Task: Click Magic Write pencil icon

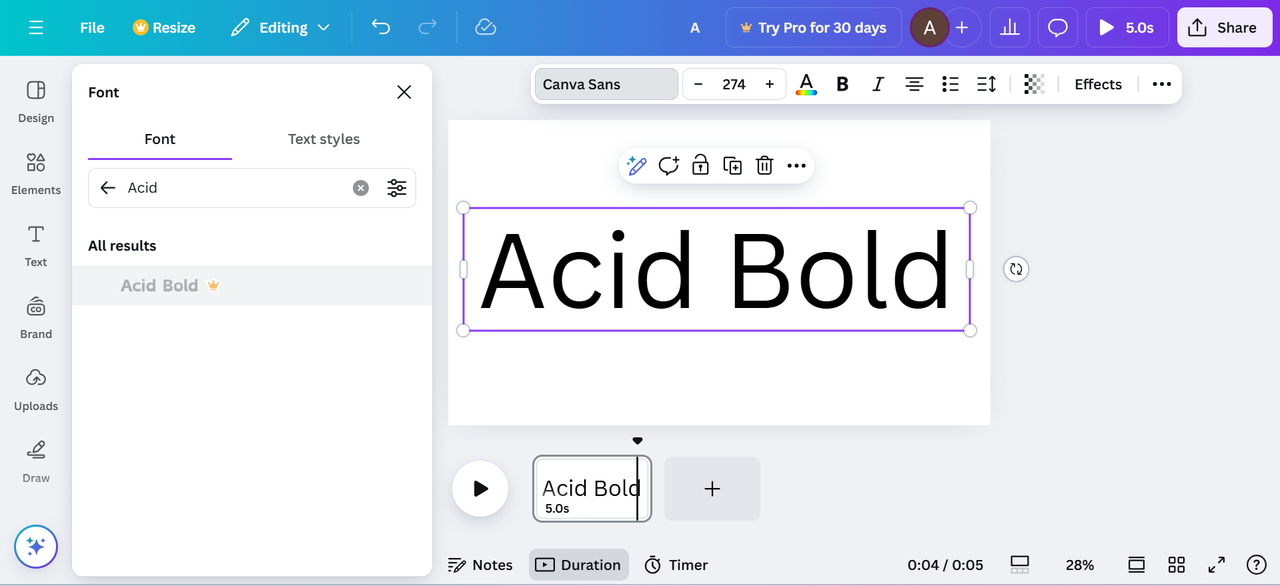Action: tap(637, 166)
